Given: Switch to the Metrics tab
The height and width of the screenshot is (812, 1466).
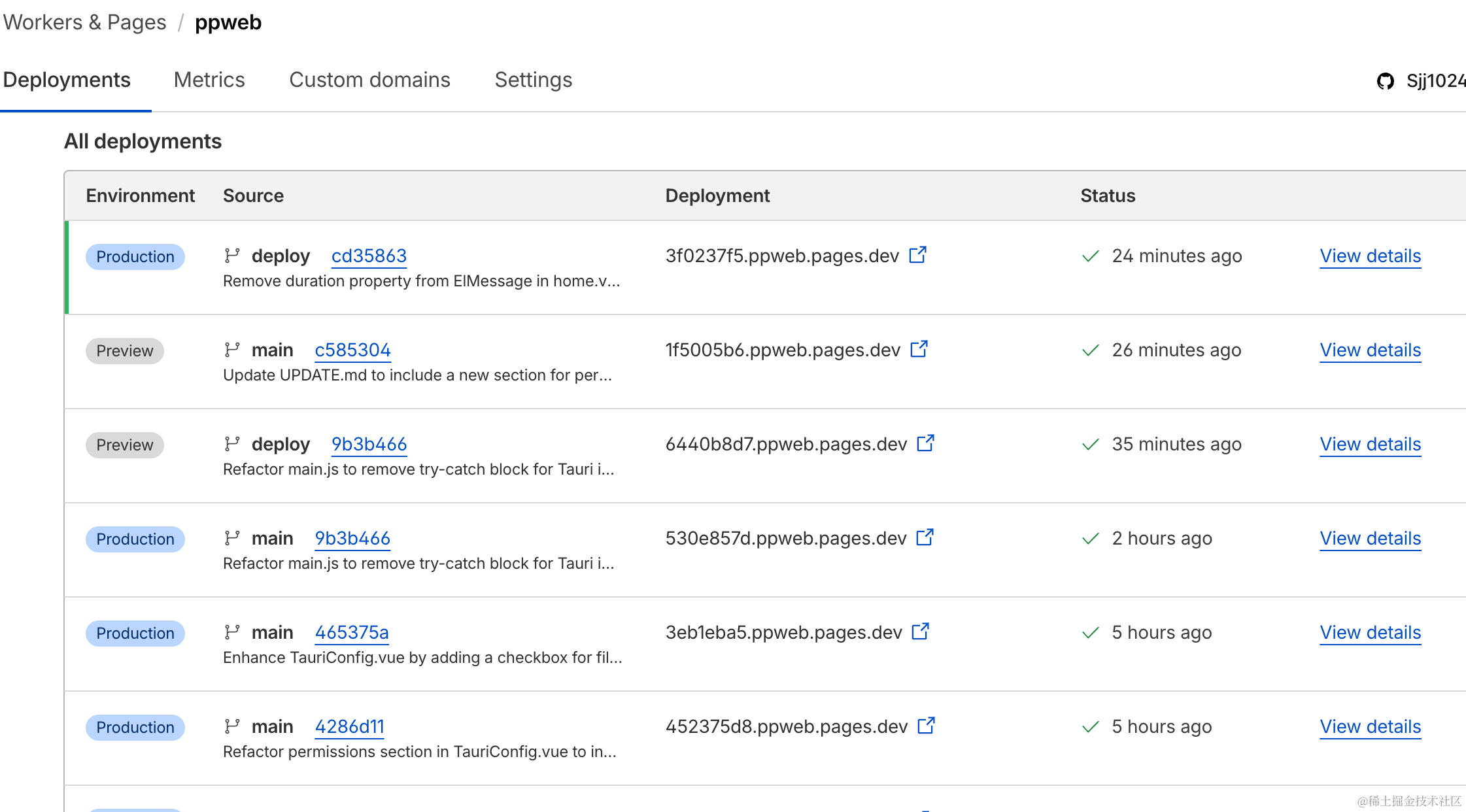Looking at the screenshot, I should [209, 80].
